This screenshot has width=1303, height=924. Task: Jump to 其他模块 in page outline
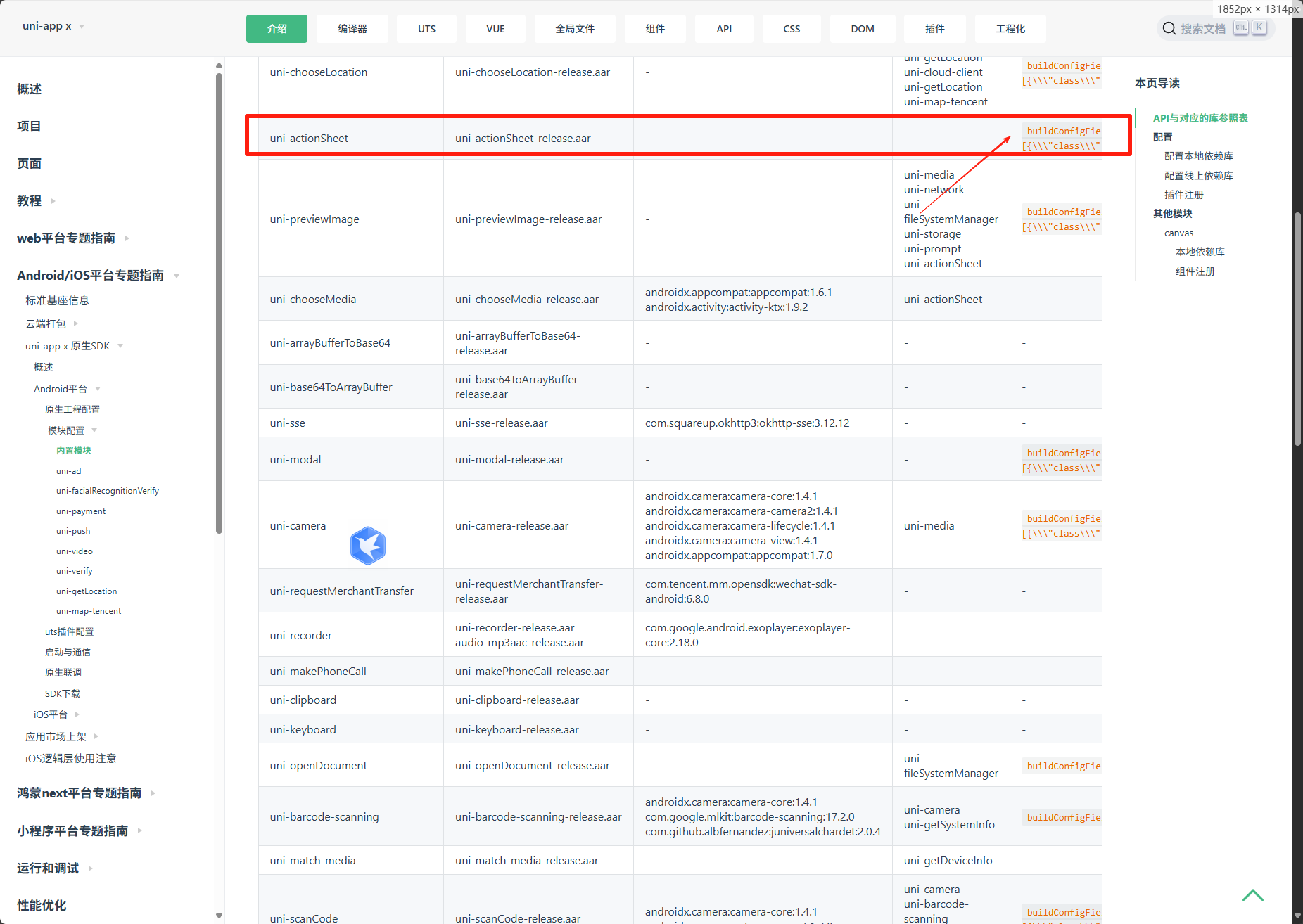1173,214
